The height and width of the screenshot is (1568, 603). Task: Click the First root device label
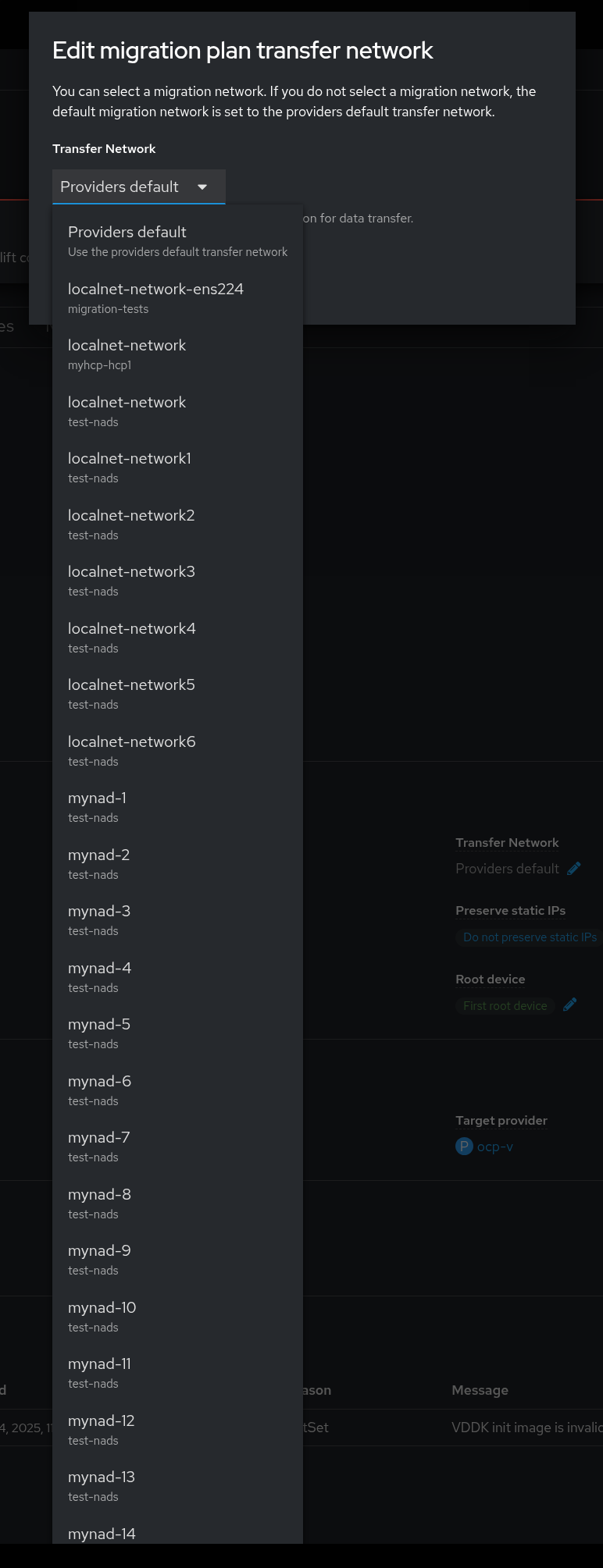(x=505, y=1006)
